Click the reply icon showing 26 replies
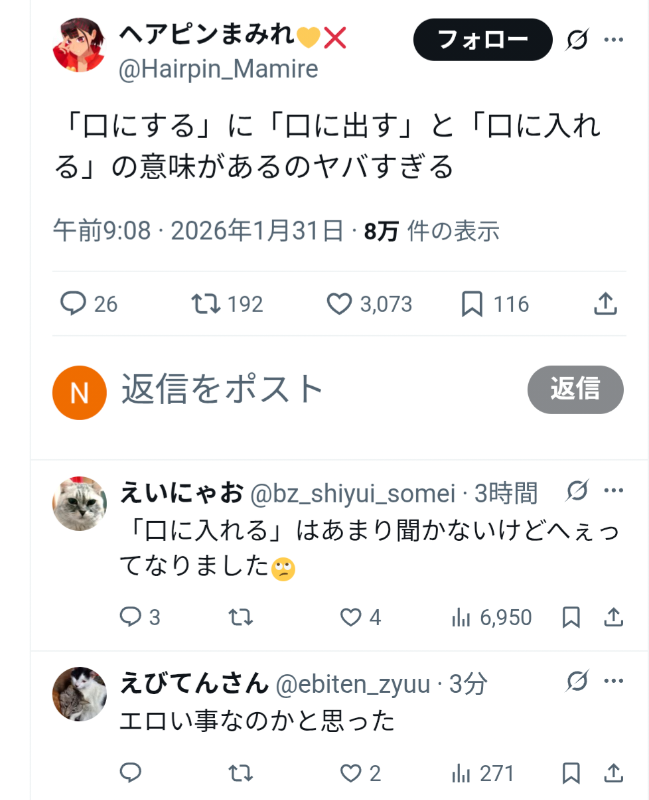This screenshot has width=649, height=800. tap(74, 304)
